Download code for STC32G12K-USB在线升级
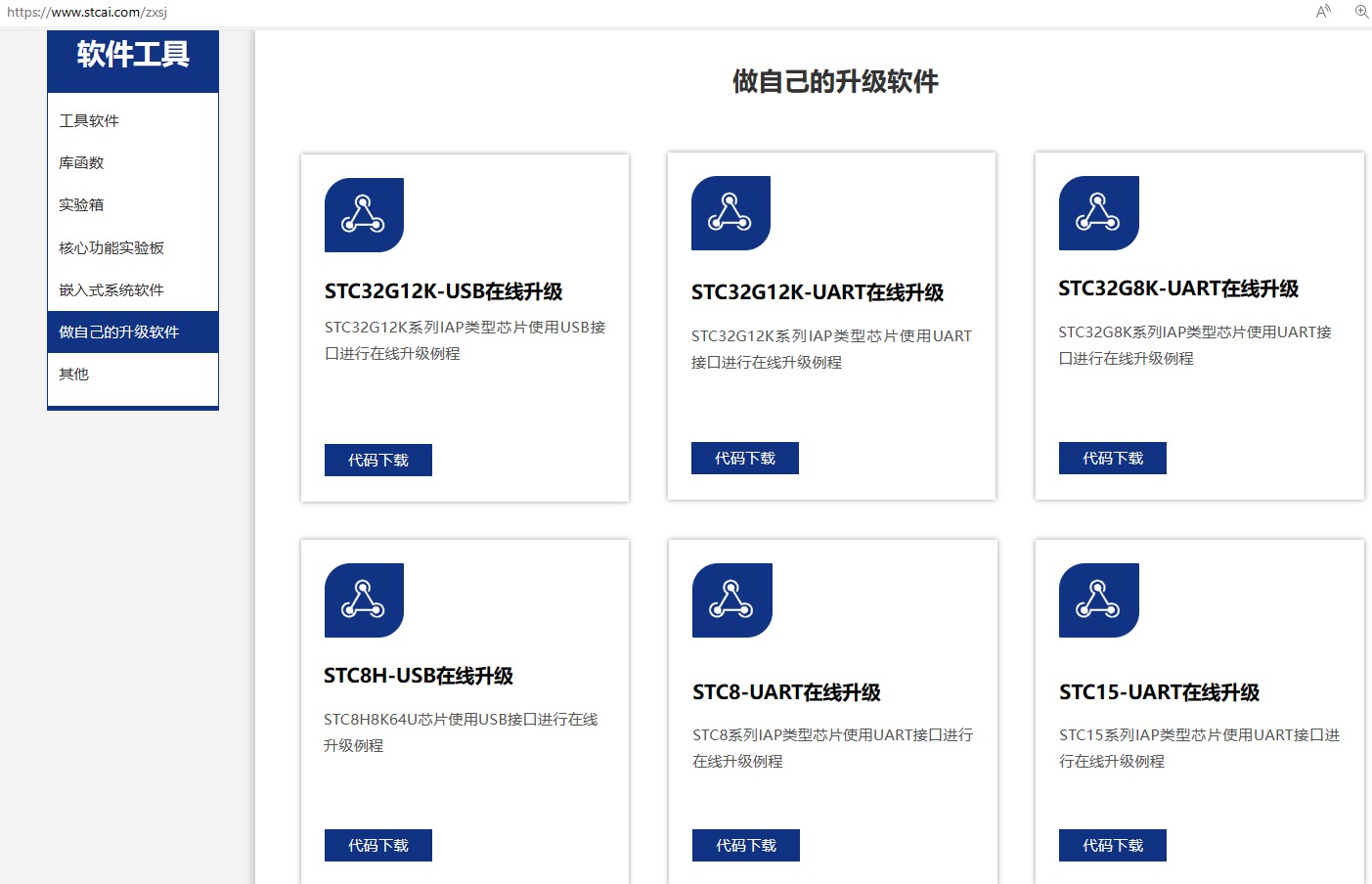Image resolution: width=1372 pixels, height=884 pixels. (x=378, y=460)
